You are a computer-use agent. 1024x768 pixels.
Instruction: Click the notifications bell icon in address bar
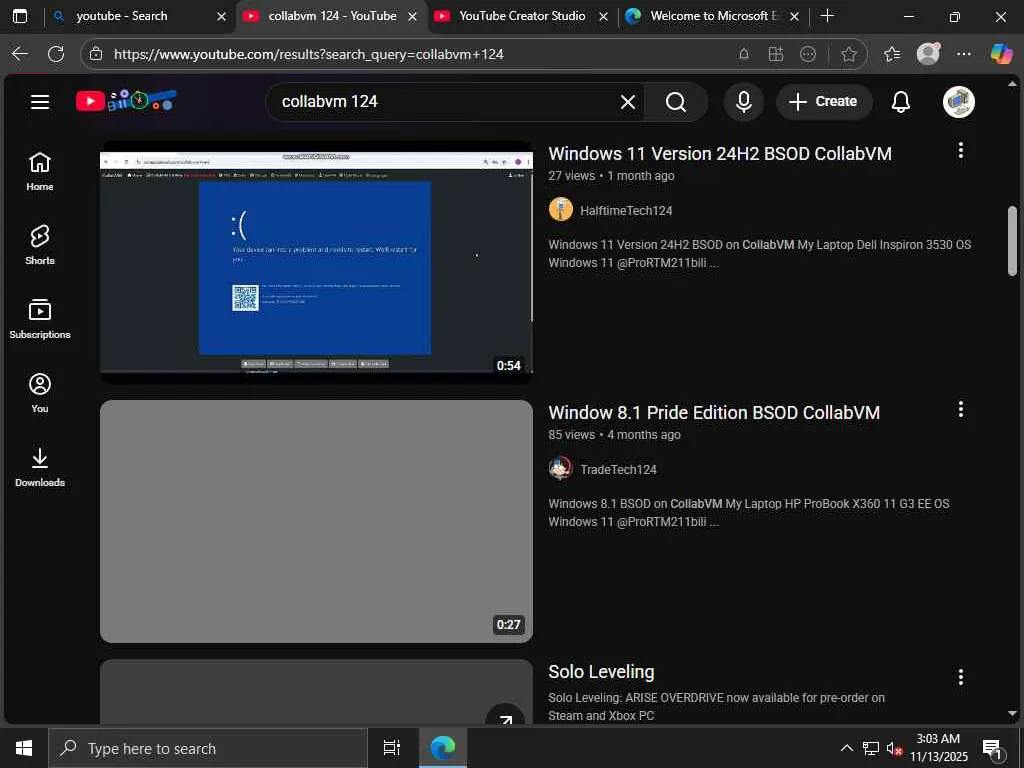click(744, 54)
